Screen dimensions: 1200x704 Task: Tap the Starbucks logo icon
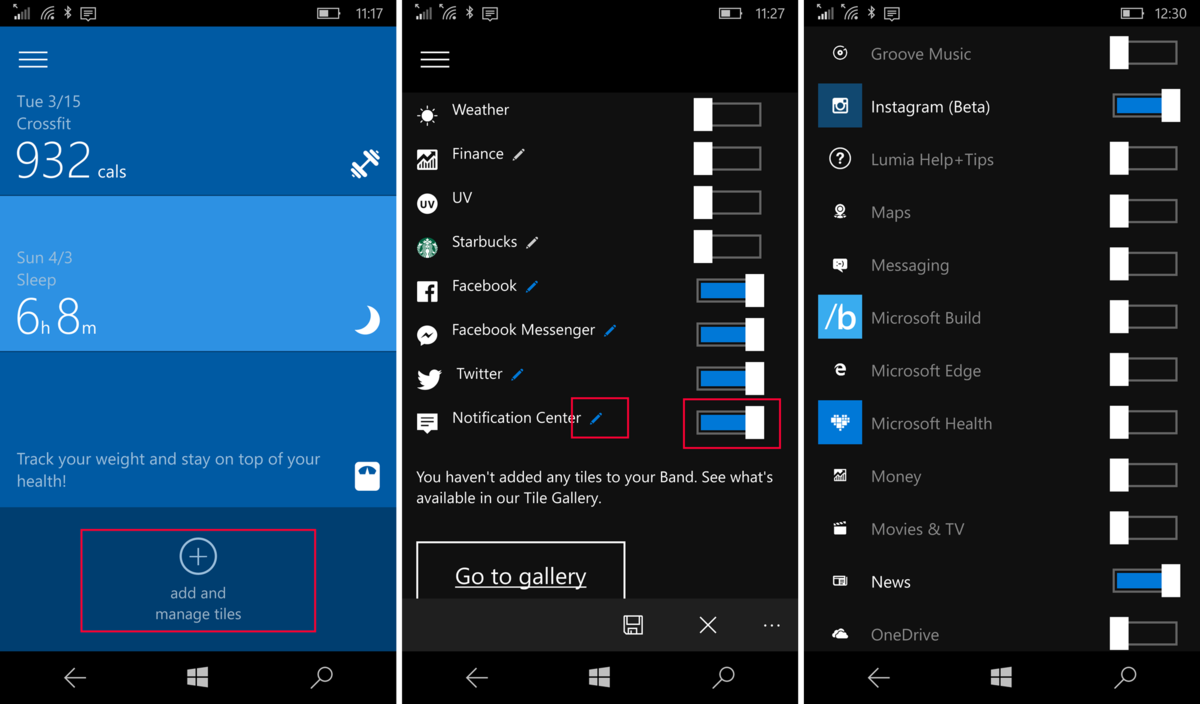coord(427,246)
